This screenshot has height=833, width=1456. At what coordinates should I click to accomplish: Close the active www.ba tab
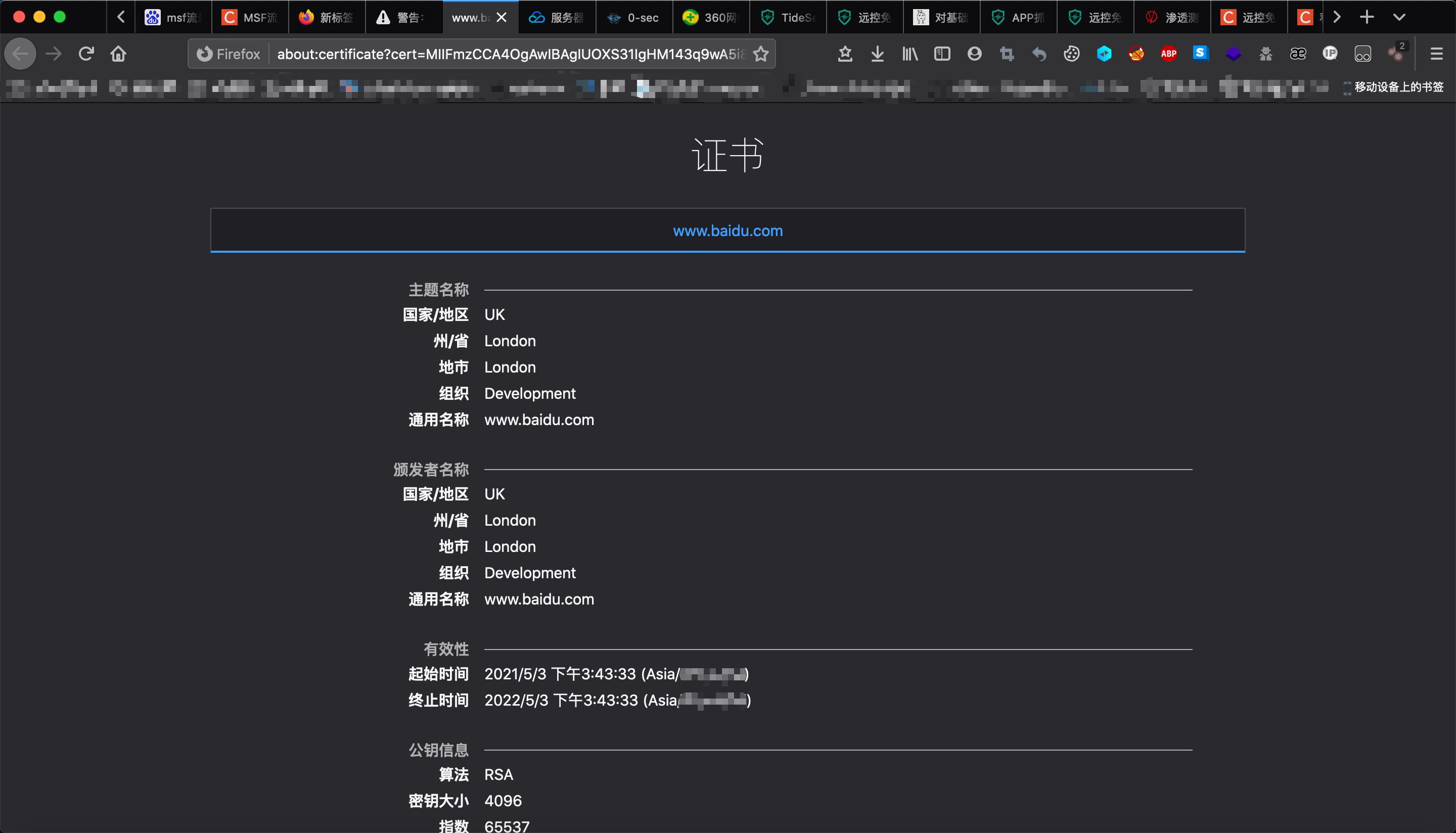(502, 17)
